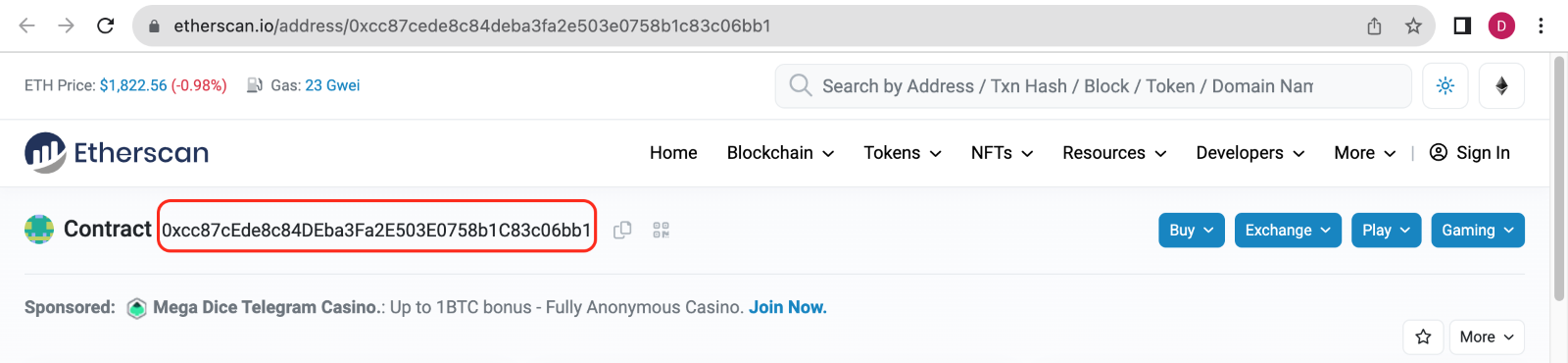Follow the Join Now sponsored link
Image resolution: width=1568 pixels, height=363 pixels.
click(788, 307)
